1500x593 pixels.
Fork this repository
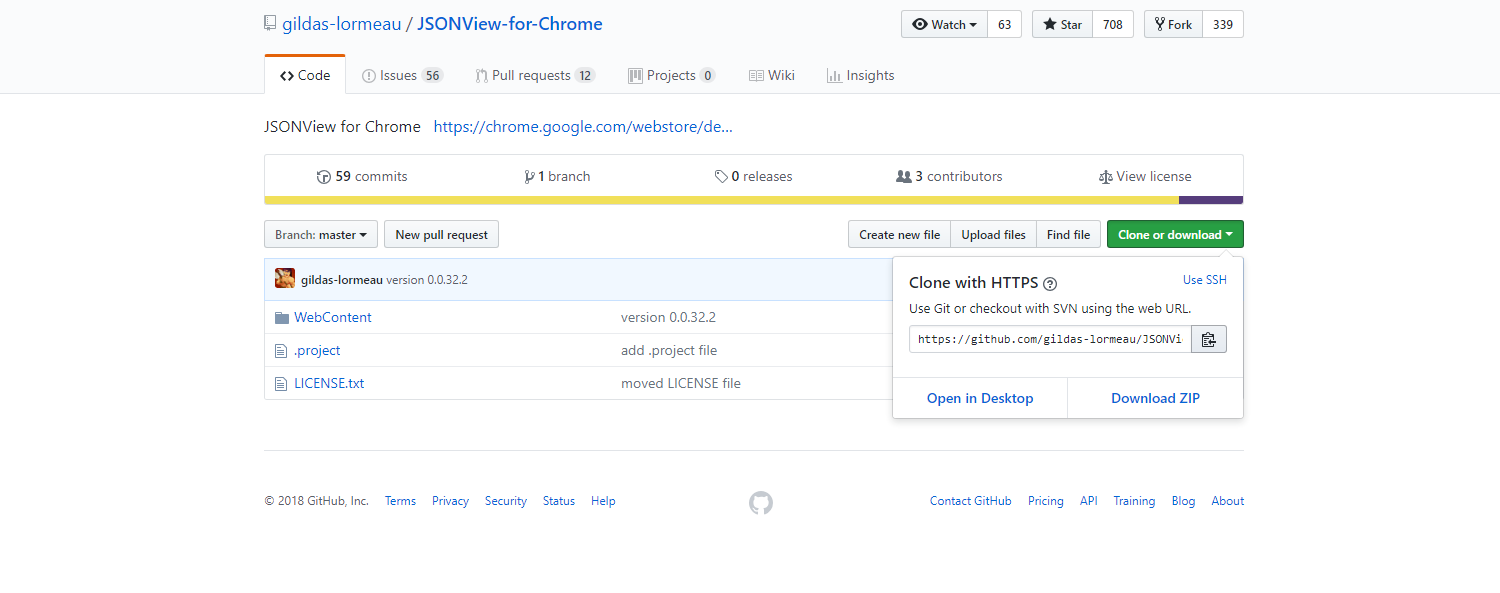(1173, 25)
